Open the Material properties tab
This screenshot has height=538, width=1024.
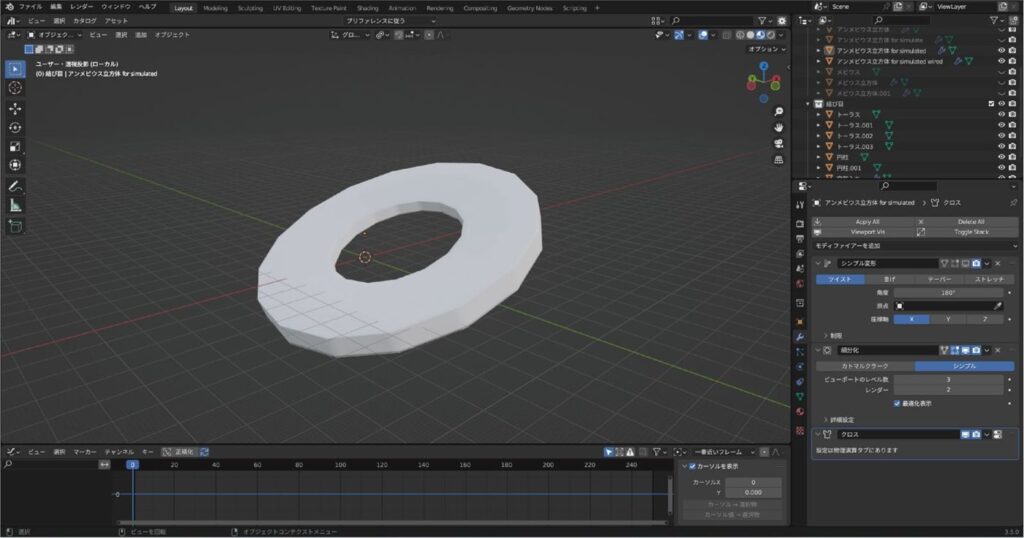tap(800, 411)
